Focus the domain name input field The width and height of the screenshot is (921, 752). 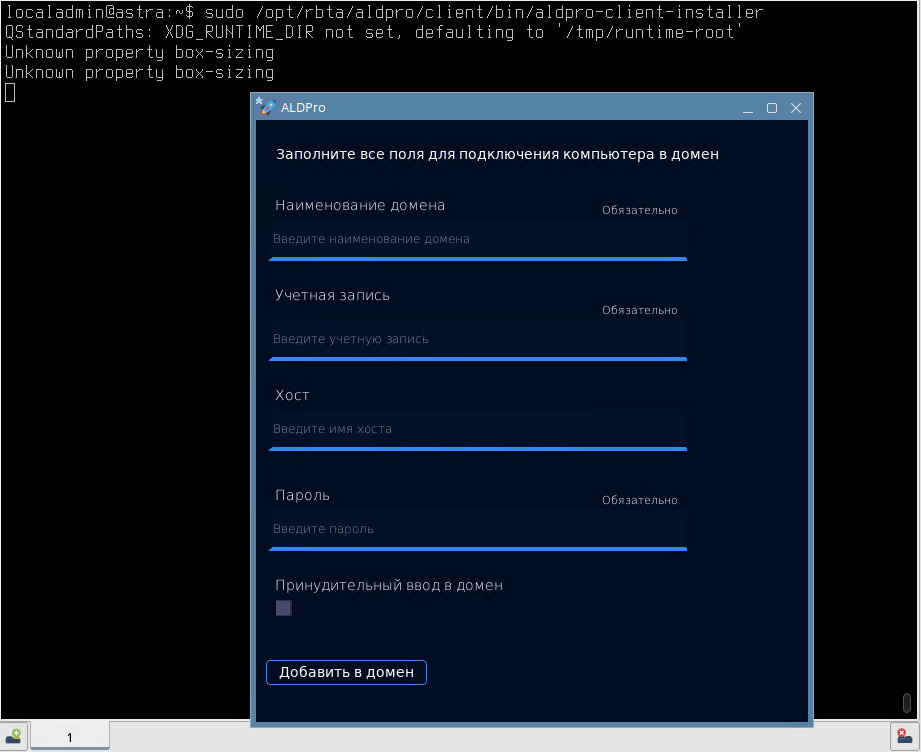[478, 240]
